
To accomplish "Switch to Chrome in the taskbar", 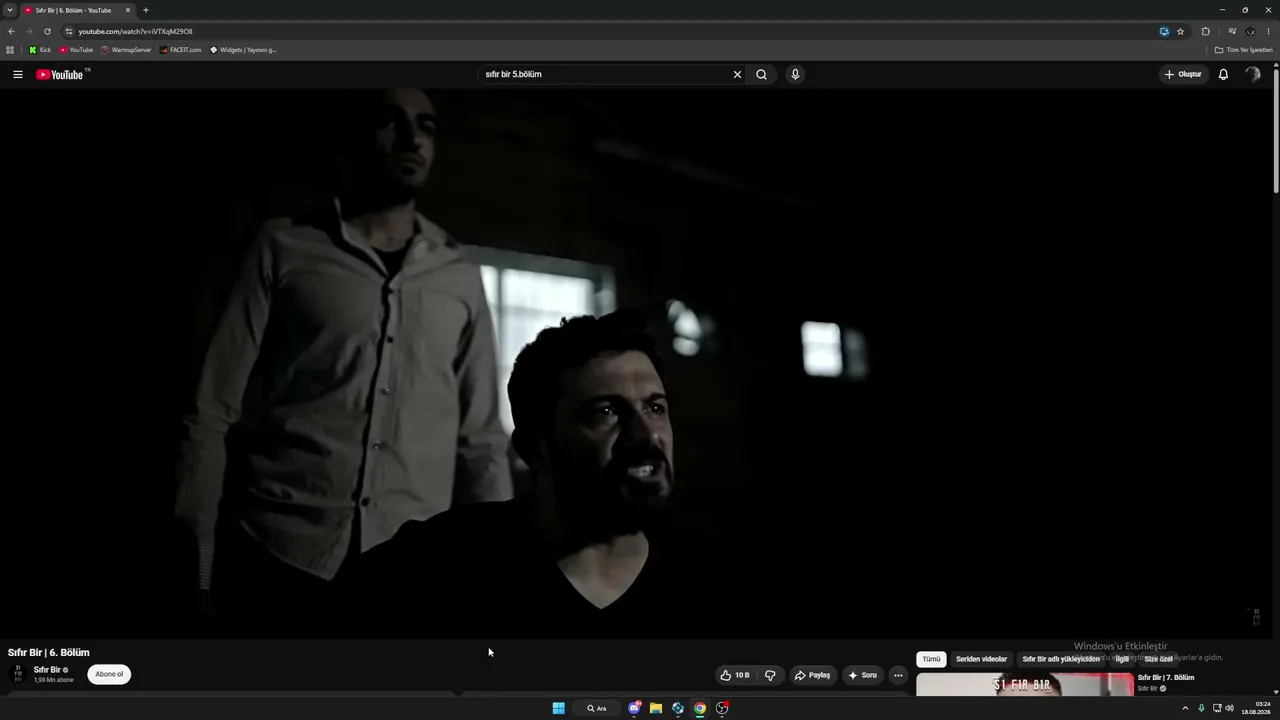I will (x=700, y=708).
